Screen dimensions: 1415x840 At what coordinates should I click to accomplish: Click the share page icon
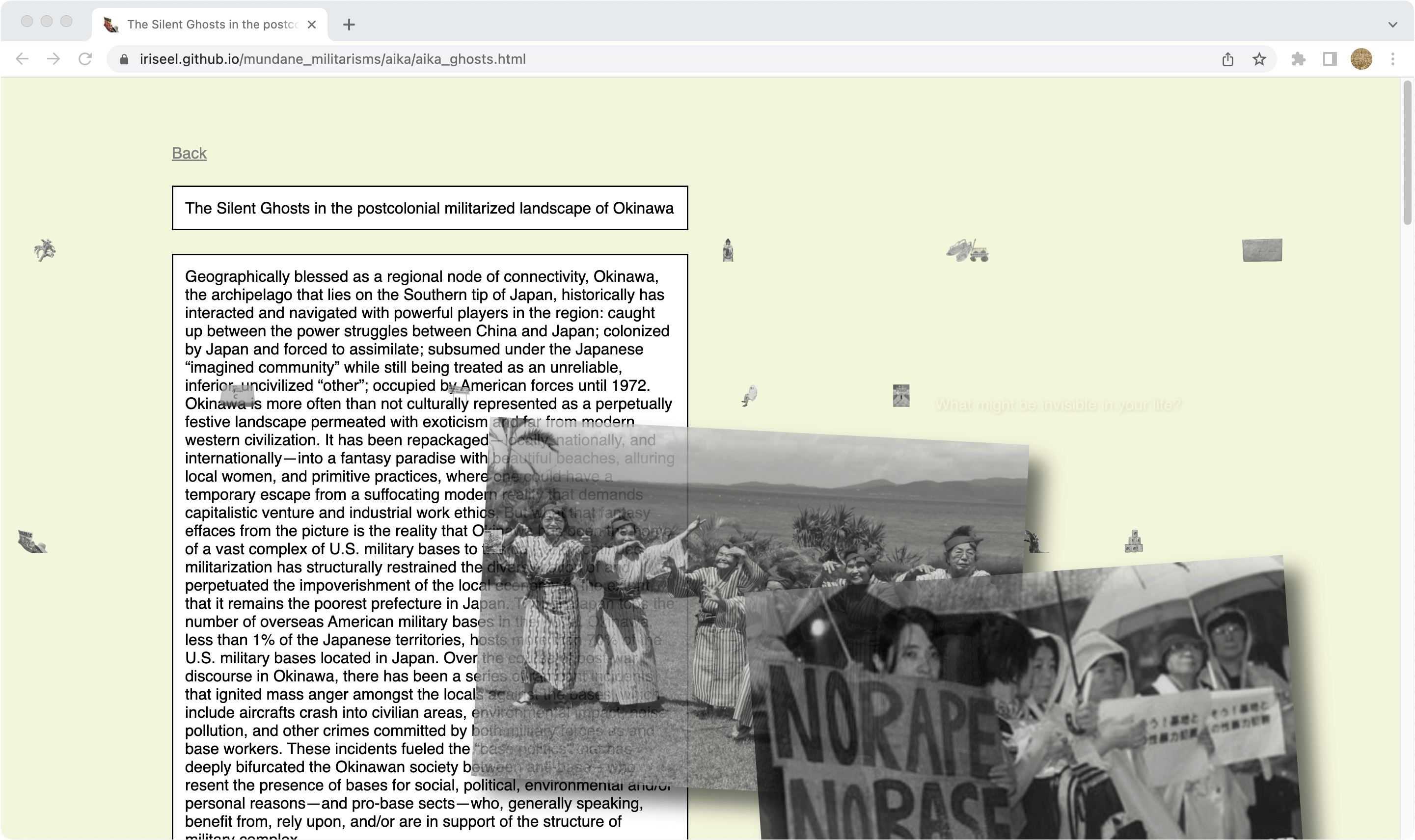click(x=1227, y=59)
